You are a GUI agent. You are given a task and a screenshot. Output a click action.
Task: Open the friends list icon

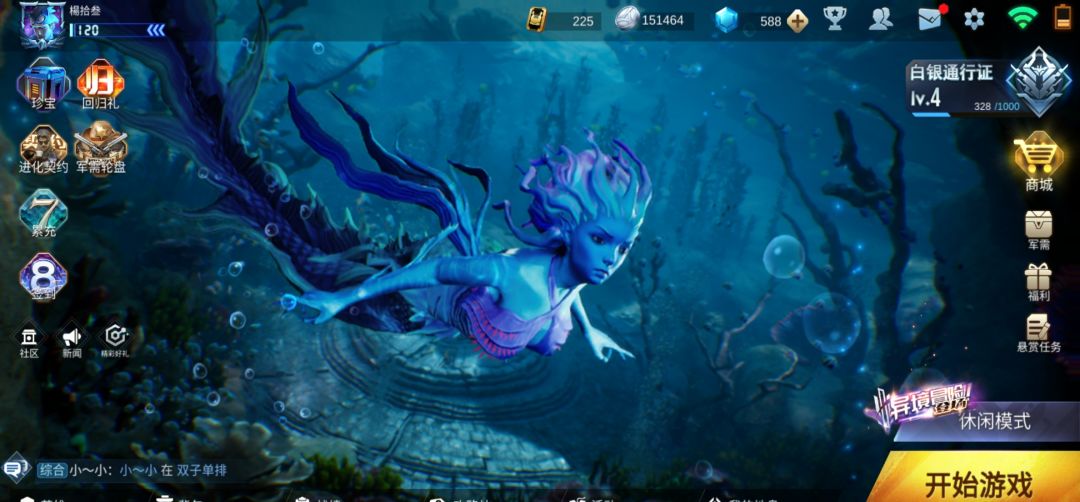[881, 19]
